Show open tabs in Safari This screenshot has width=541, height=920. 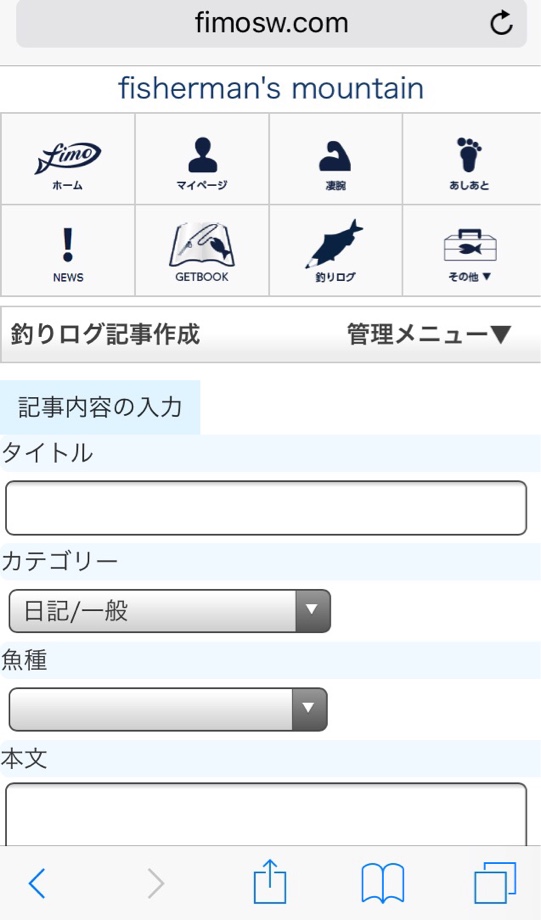[x=495, y=883]
